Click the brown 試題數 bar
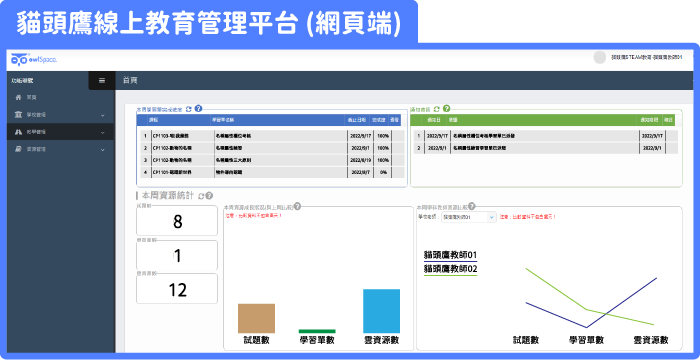Image resolution: width=700 pixels, height=360 pixels. point(256,318)
